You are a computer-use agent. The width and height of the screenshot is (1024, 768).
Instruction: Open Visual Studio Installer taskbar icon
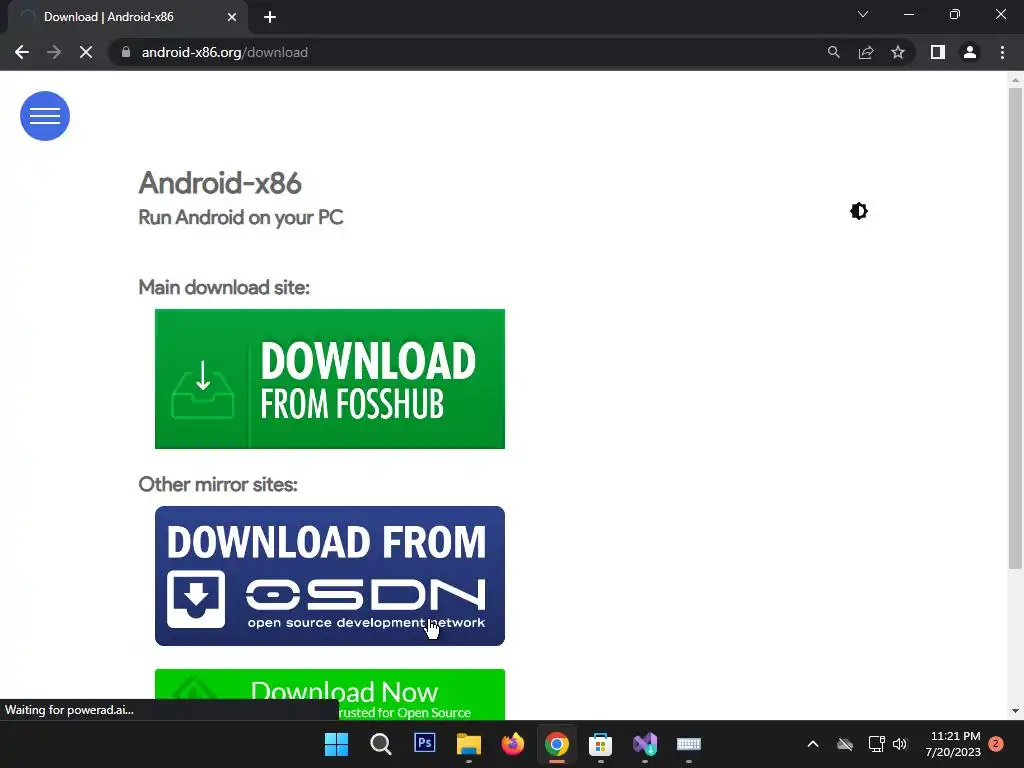pyautogui.click(x=645, y=744)
